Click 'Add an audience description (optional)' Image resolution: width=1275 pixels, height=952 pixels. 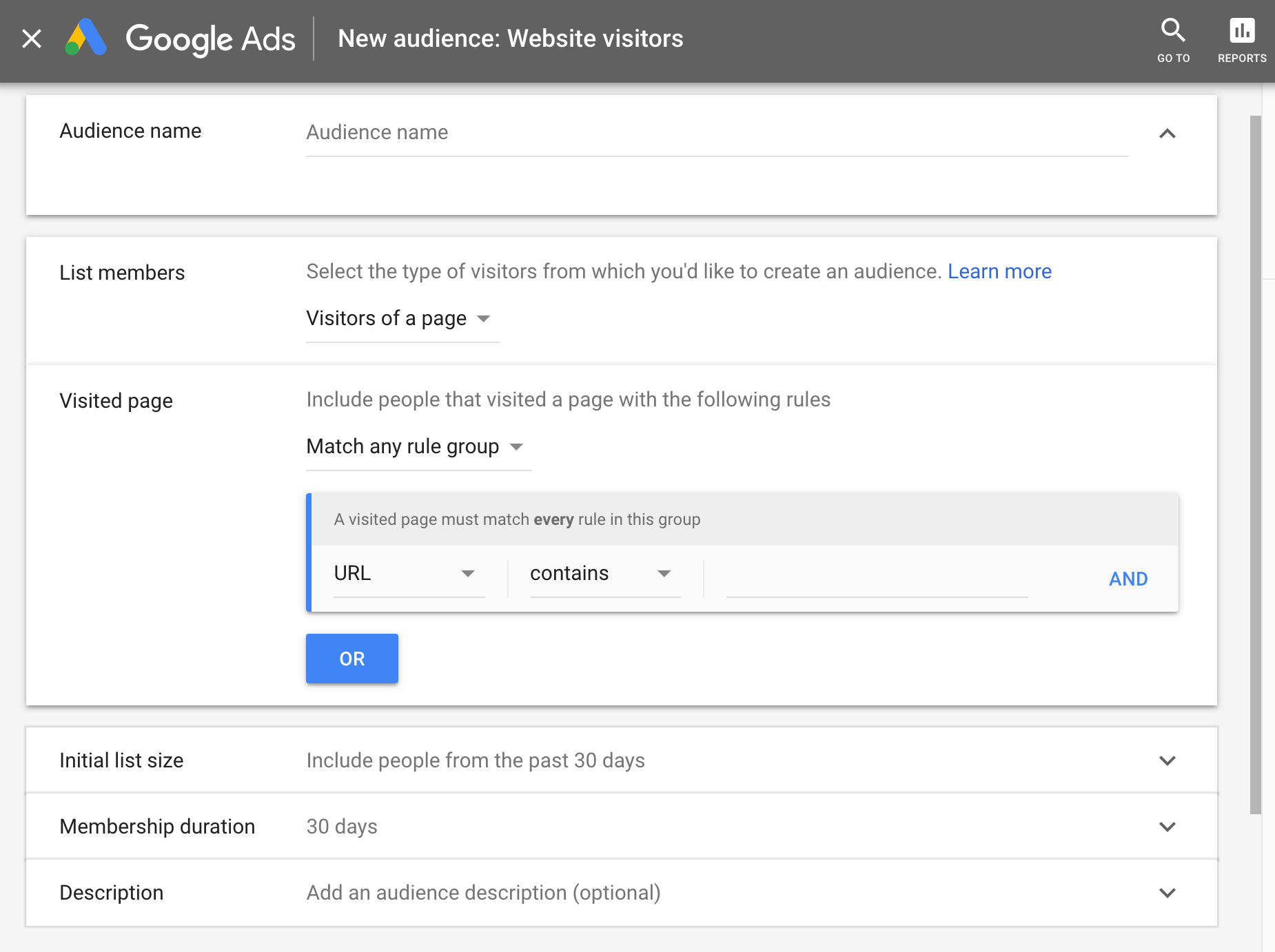483,893
